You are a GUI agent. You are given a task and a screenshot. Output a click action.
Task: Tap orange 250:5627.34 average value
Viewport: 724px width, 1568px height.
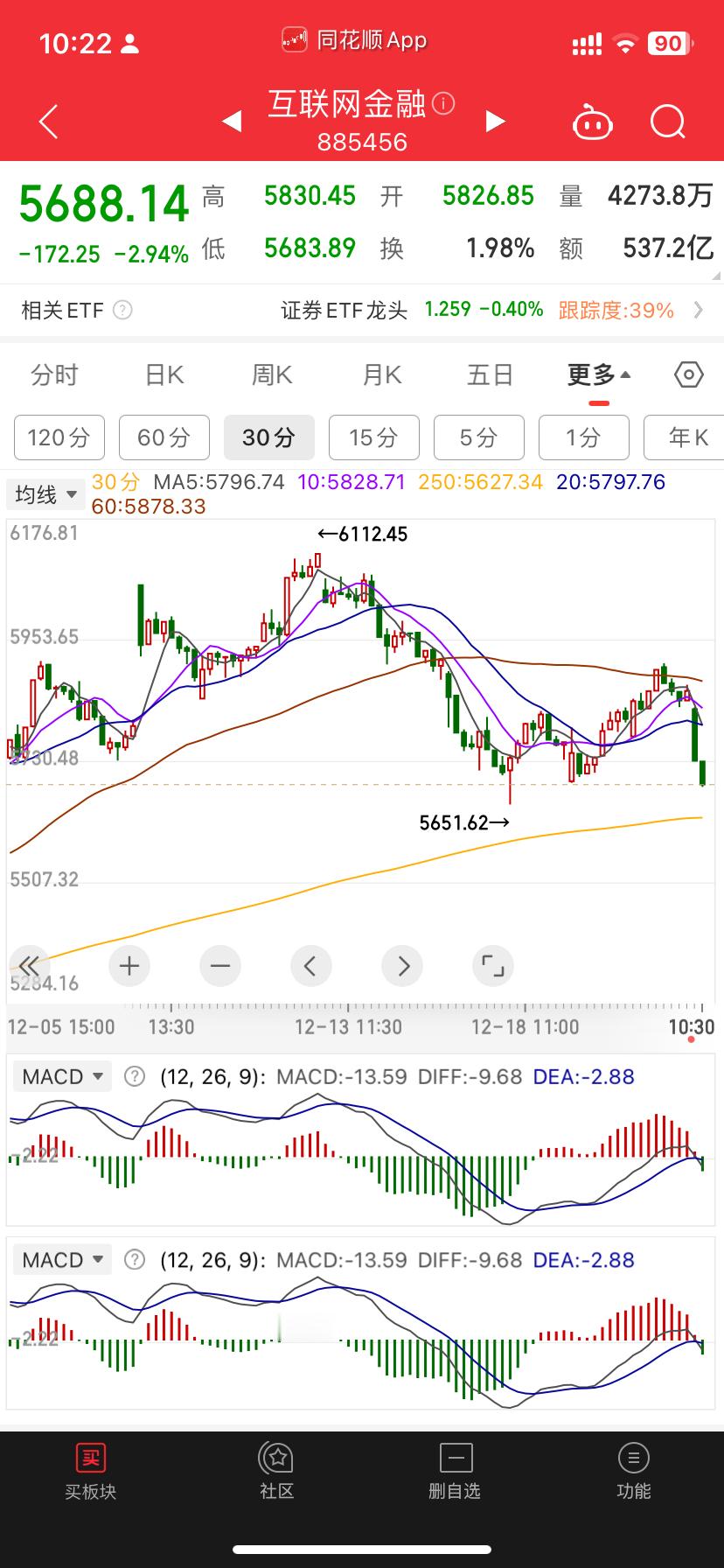coord(481,482)
